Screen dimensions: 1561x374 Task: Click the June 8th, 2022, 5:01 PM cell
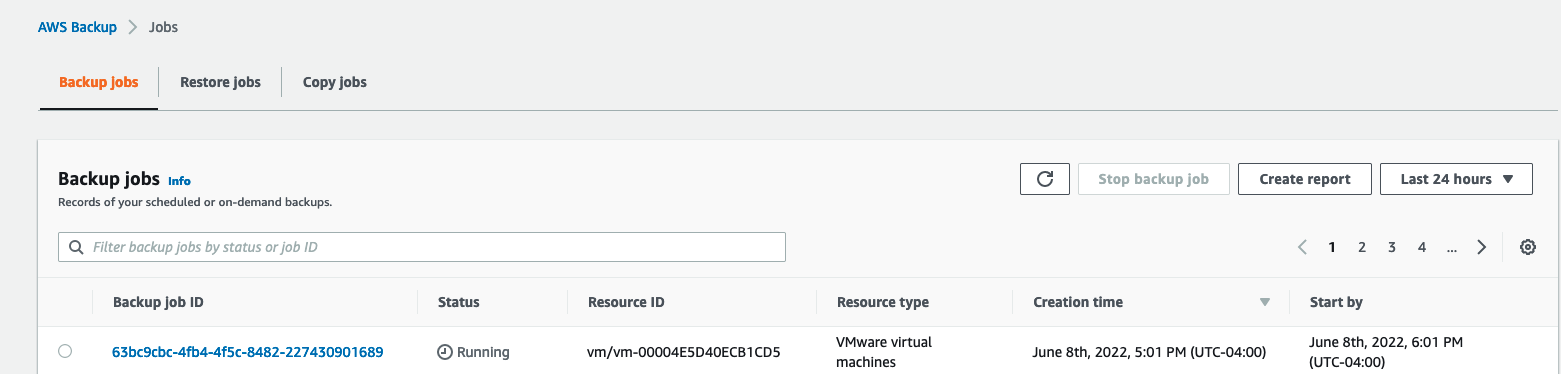pyautogui.click(x=1150, y=352)
